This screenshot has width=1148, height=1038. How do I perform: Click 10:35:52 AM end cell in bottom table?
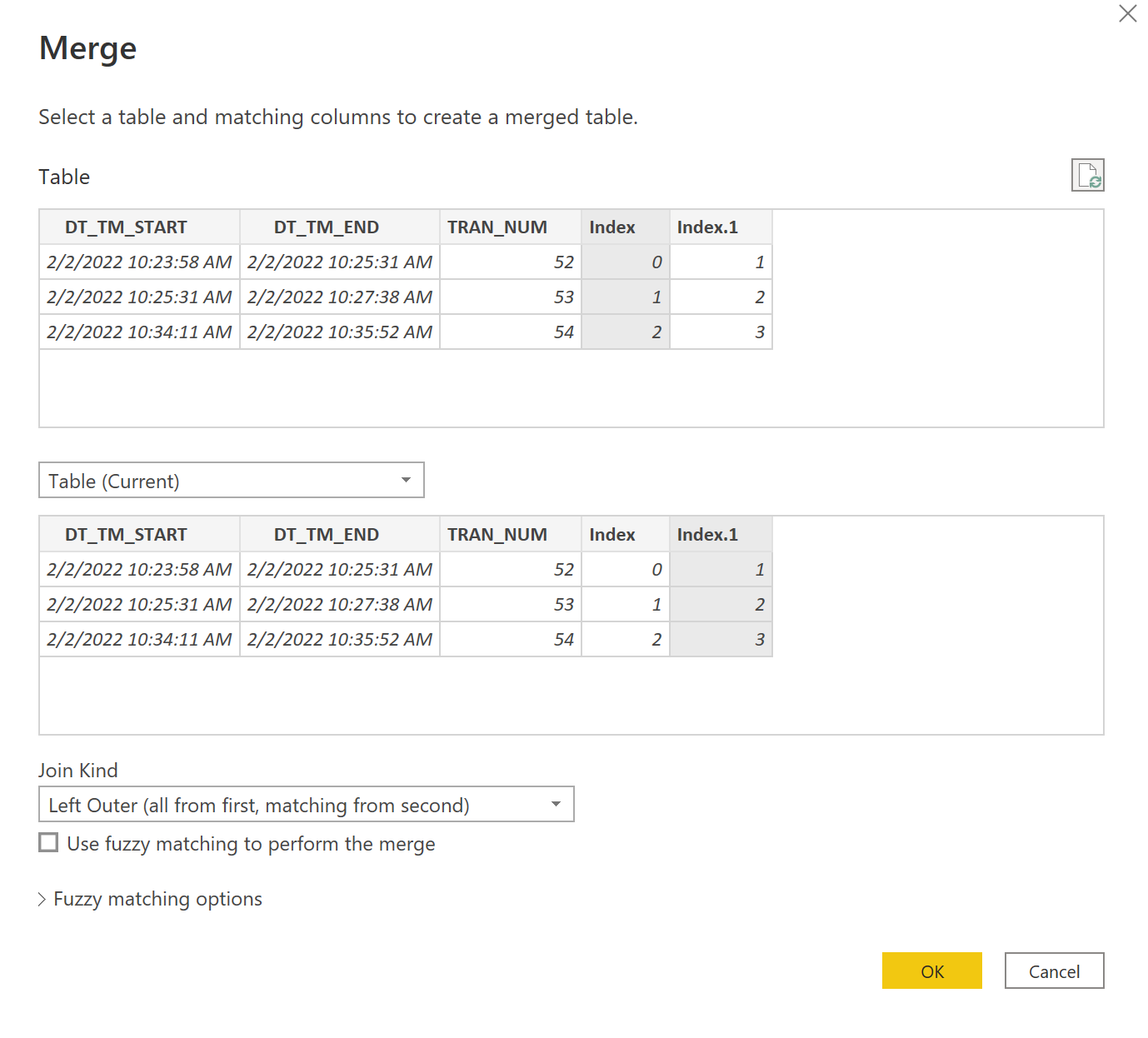tap(340, 640)
